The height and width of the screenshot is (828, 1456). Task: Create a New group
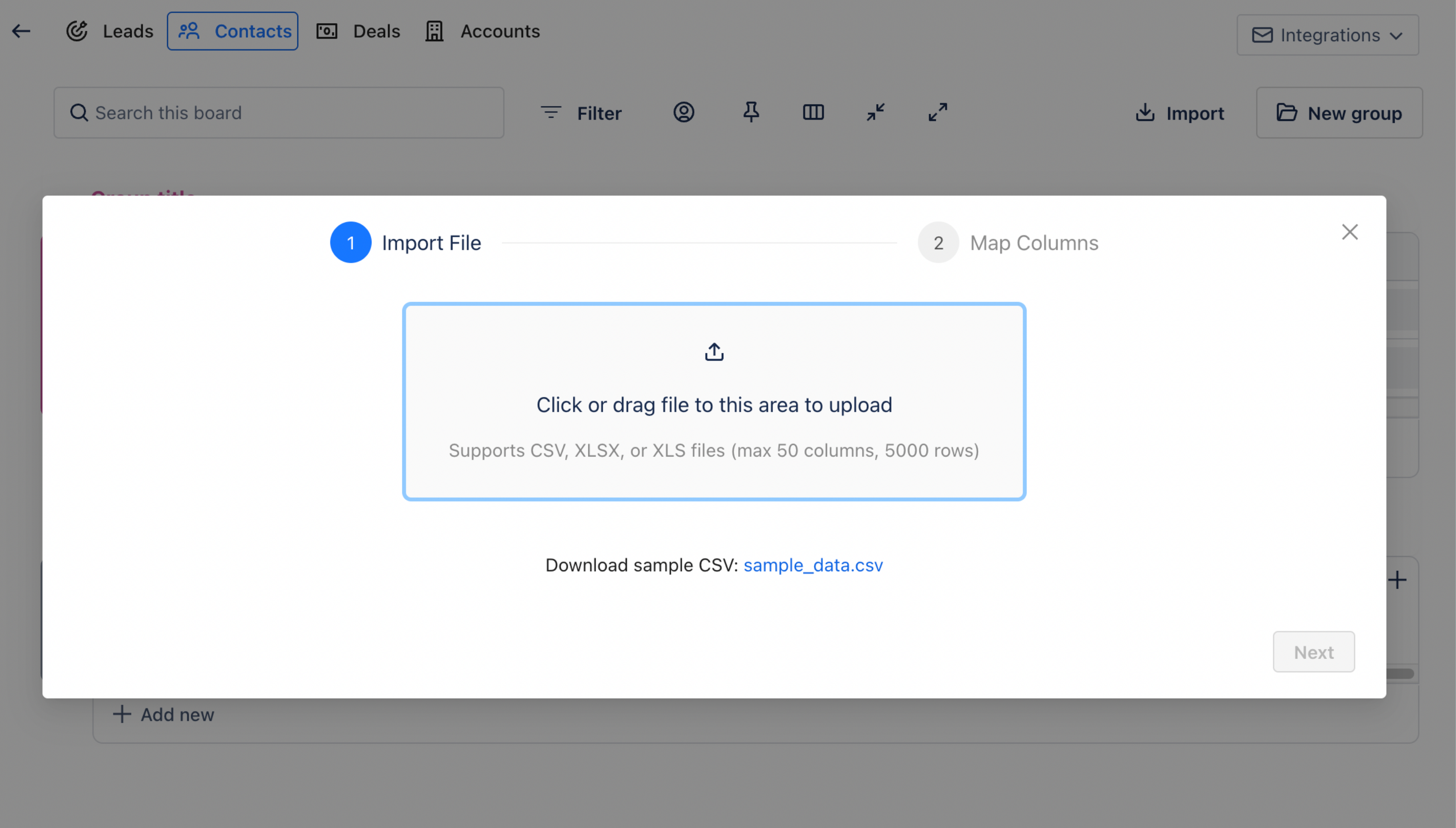(1339, 113)
